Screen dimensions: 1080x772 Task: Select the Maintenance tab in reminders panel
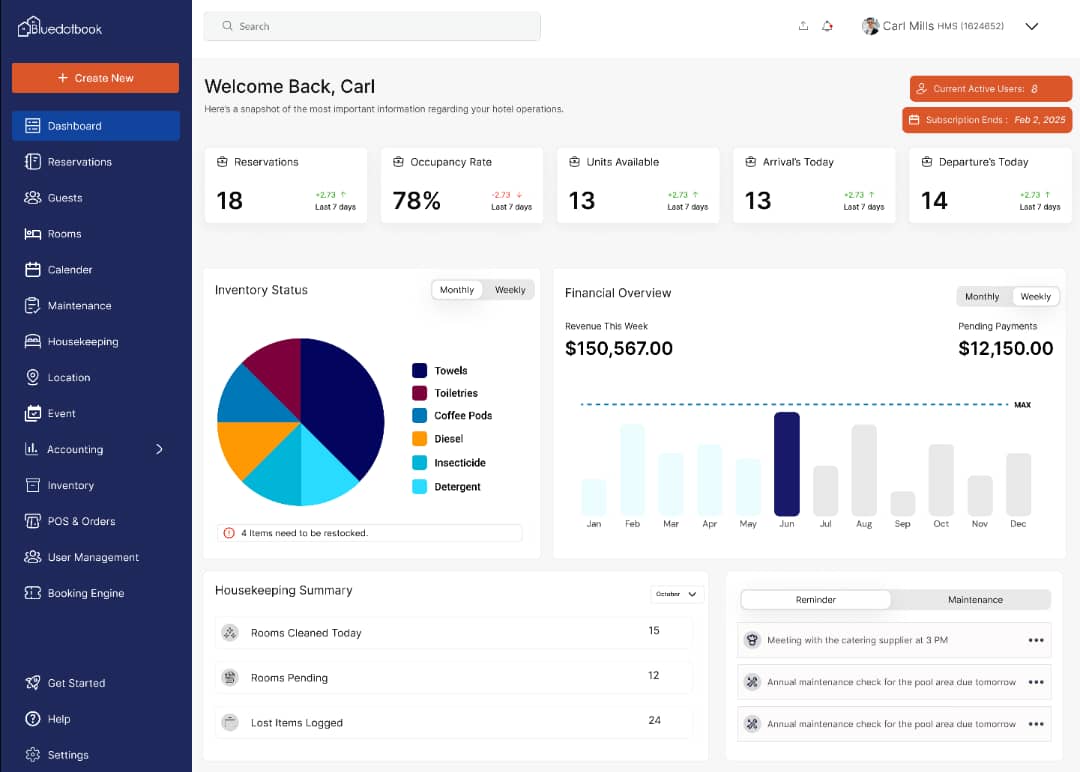[x=975, y=600]
